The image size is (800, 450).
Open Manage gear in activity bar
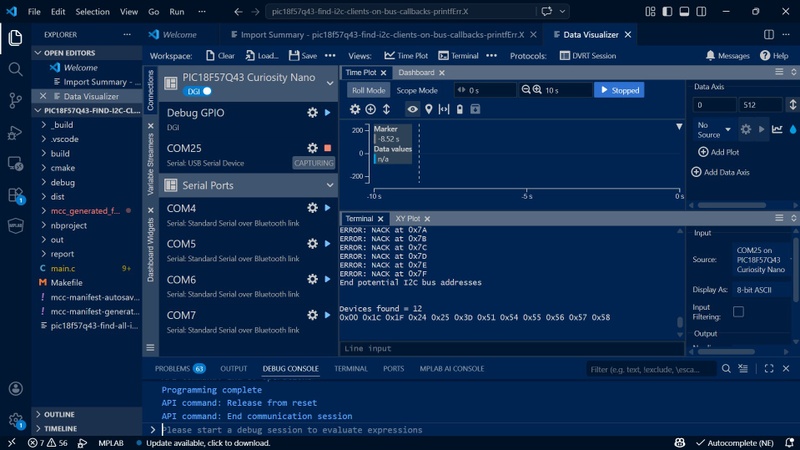point(15,420)
